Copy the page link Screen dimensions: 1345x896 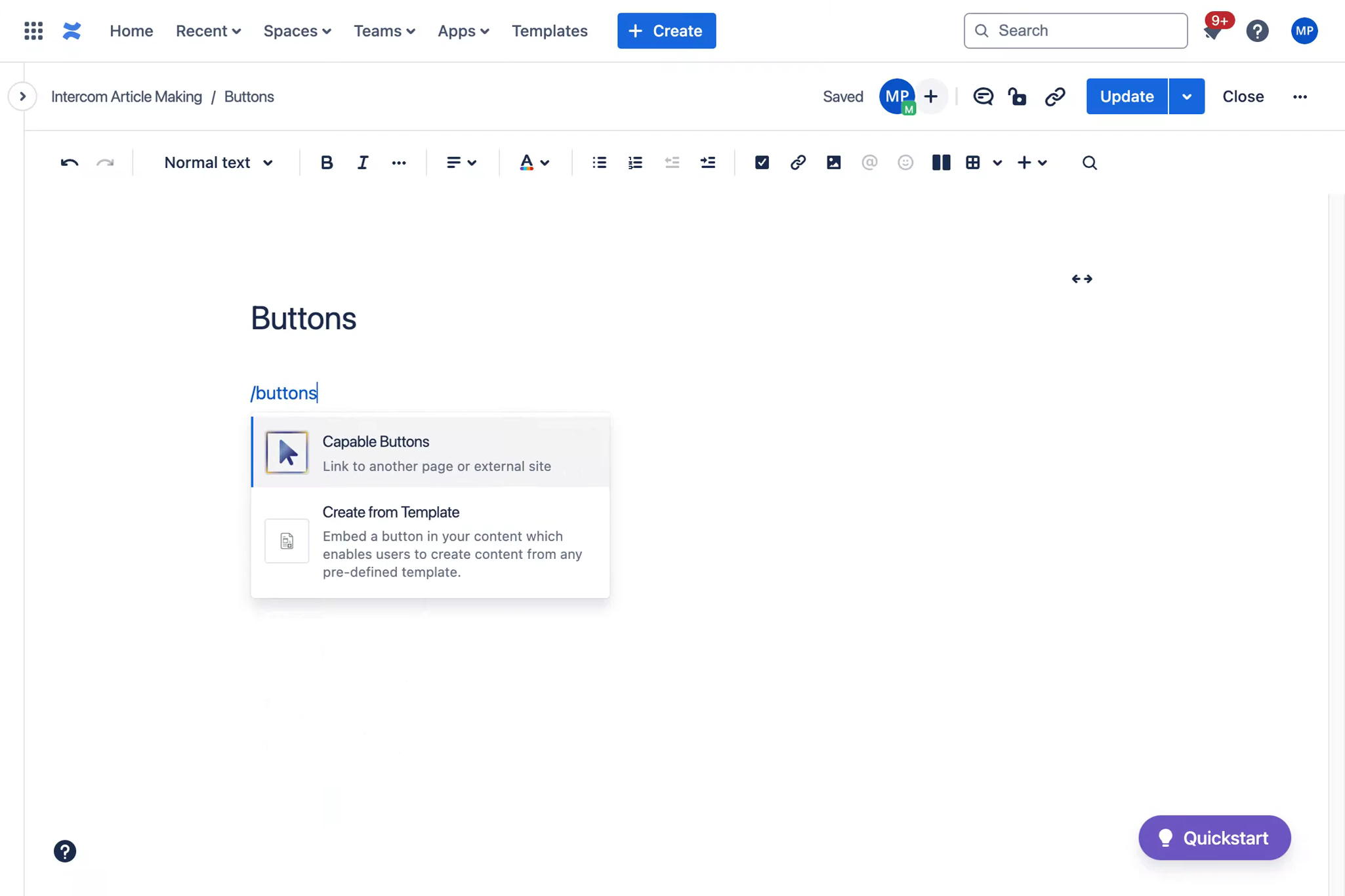click(x=1055, y=96)
